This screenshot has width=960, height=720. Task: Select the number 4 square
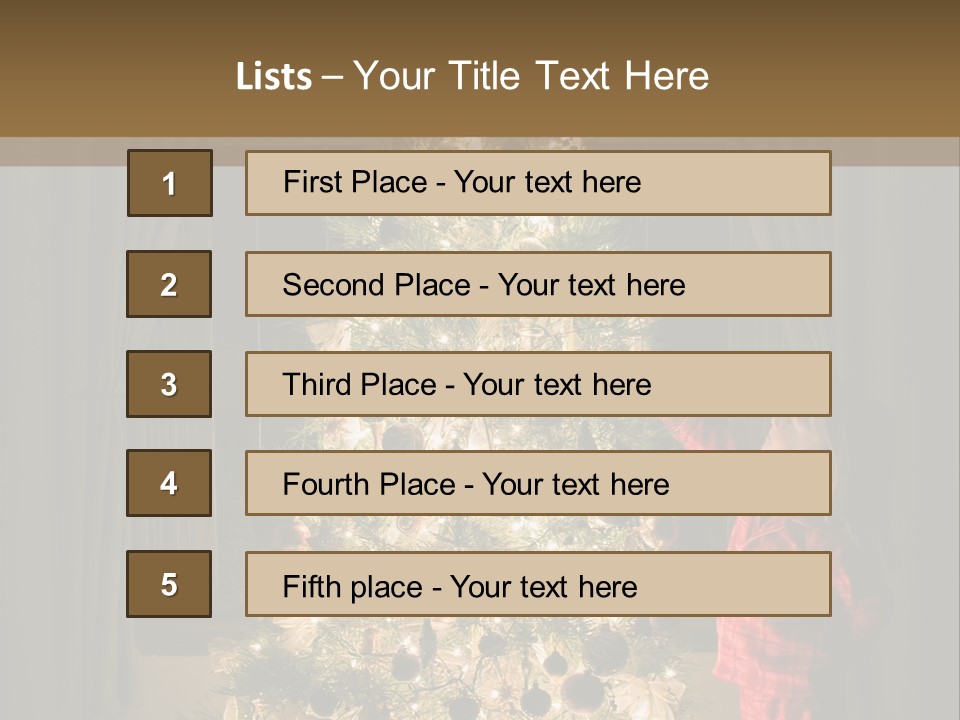click(169, 483)
